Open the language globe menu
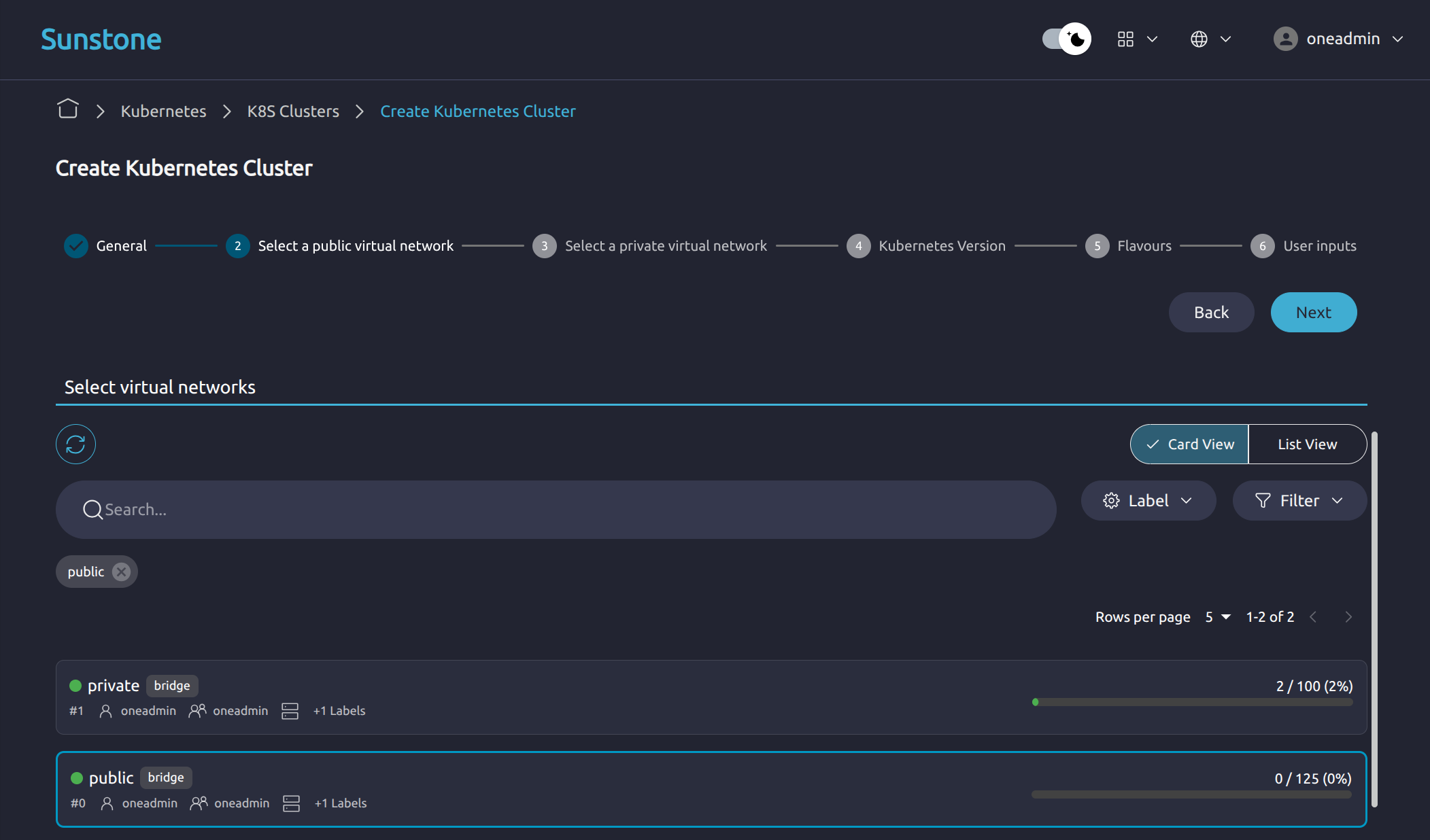This screenshot has height=840, width=1430. tap(1199, 39)
